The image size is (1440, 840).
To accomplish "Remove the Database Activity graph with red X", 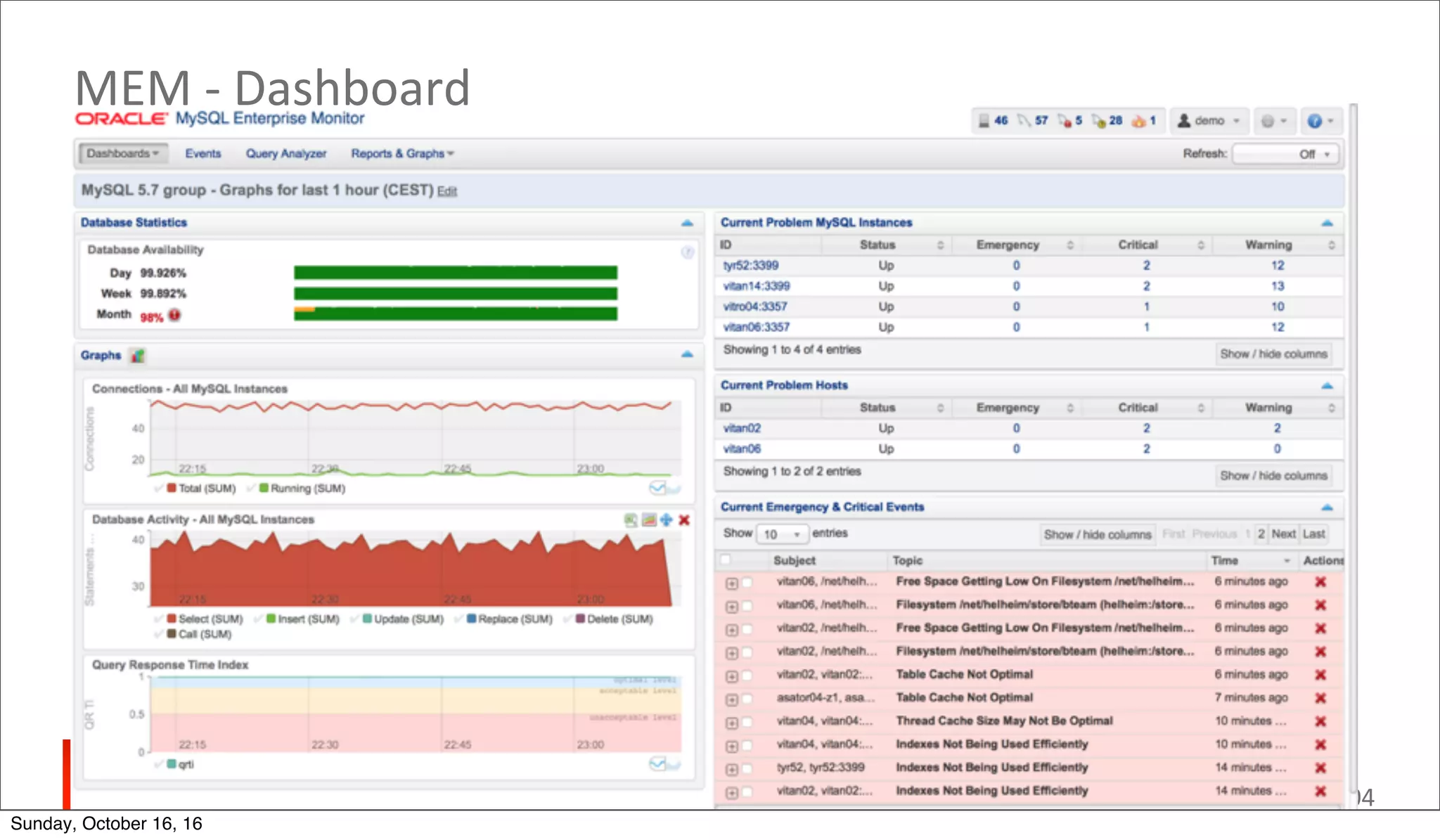I will pos(684,520).
